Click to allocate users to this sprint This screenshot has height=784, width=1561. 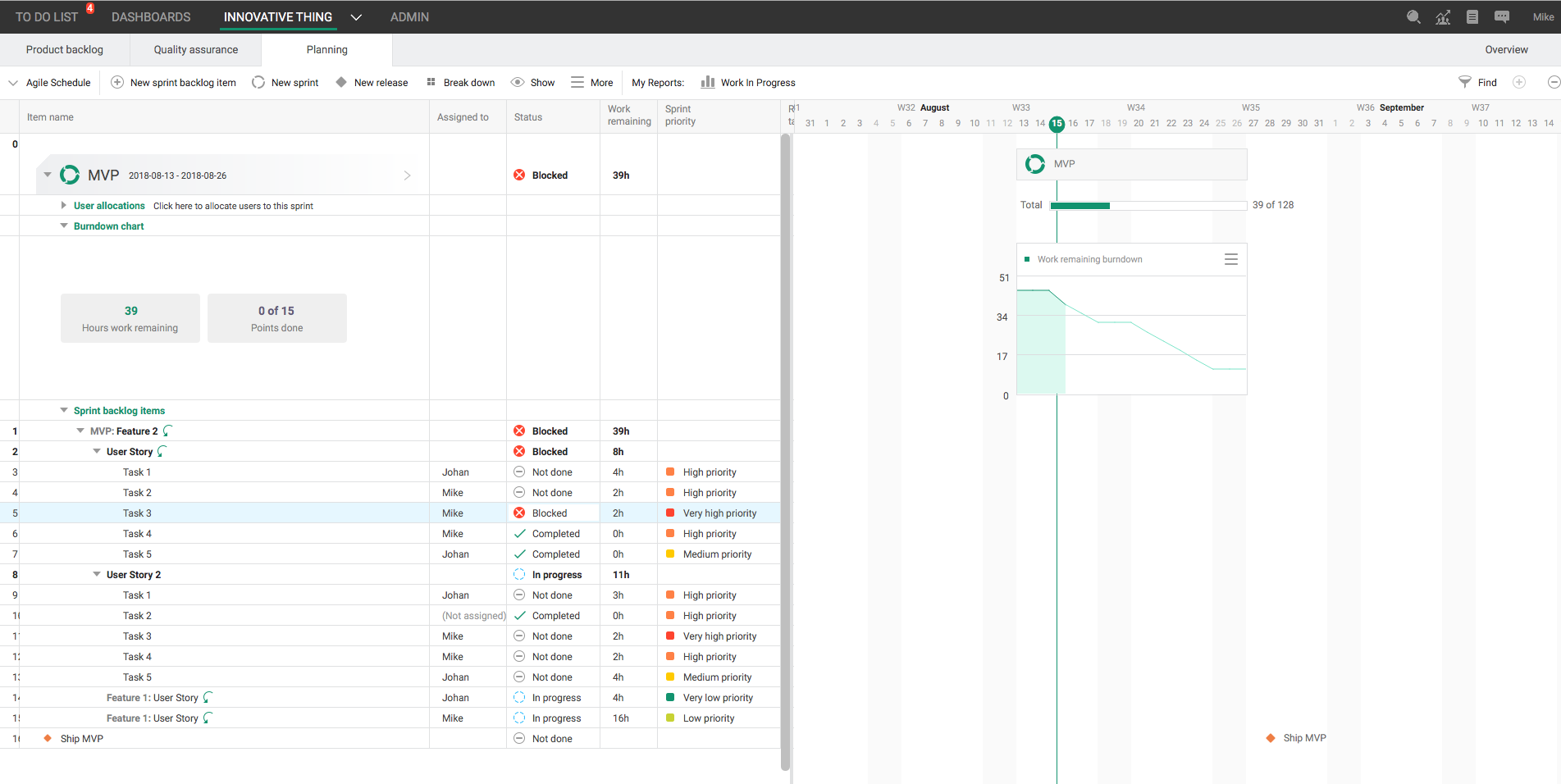pyautogui.click(x=233, y=206)
